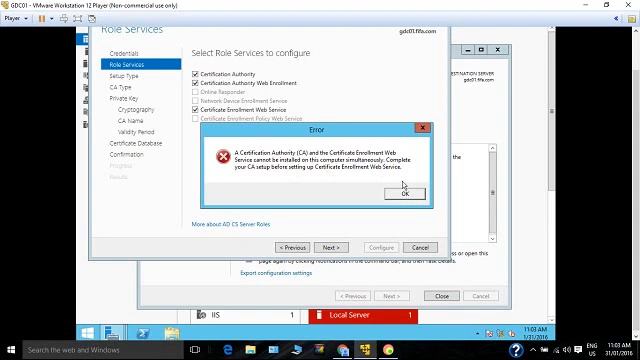The image size is (640, 360).
Task: Click scroll-up arrow in back wizard window
Action: coord(493,148)
